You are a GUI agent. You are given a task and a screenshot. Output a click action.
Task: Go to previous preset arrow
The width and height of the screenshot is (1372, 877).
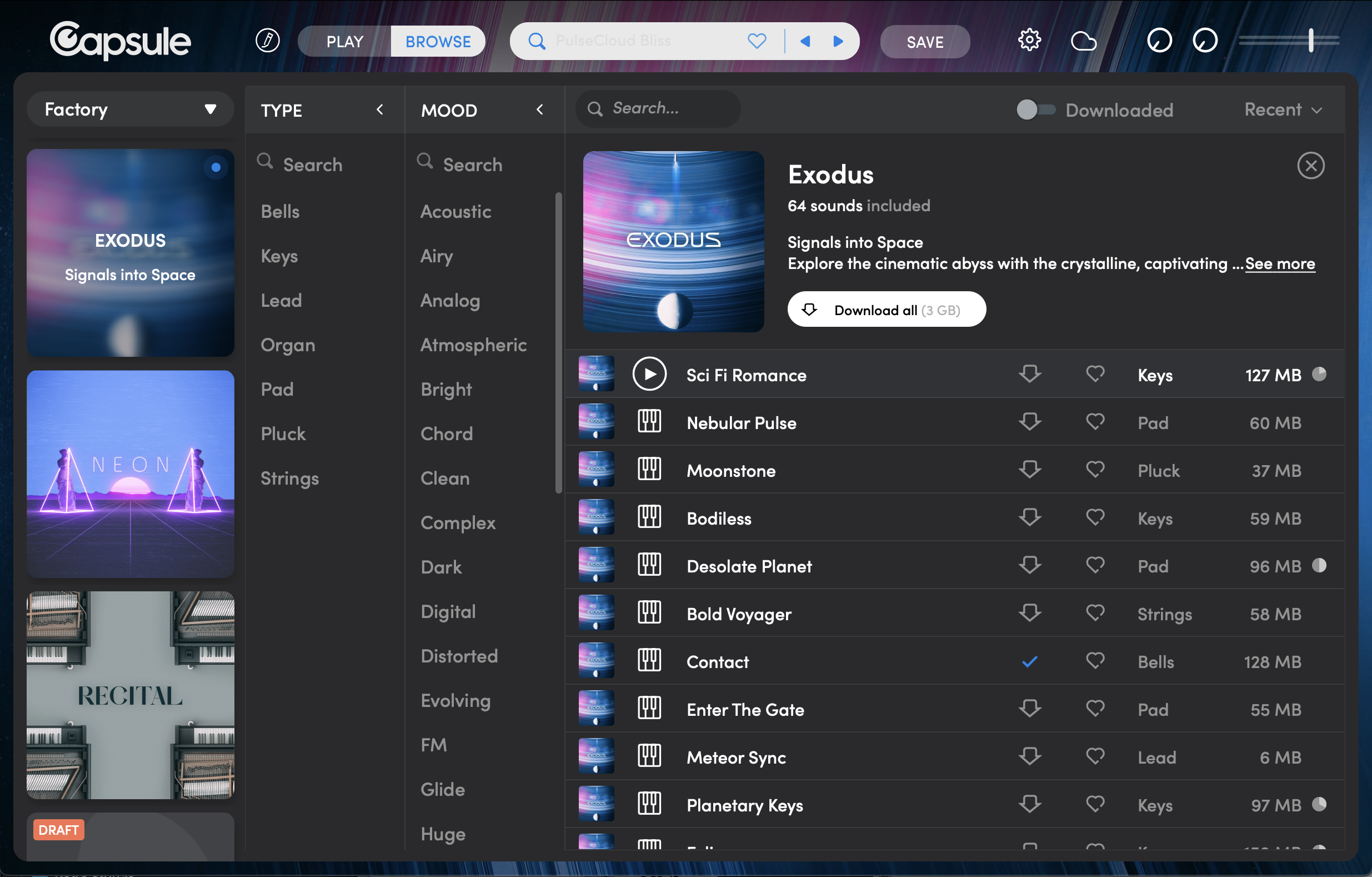(805, 41)
